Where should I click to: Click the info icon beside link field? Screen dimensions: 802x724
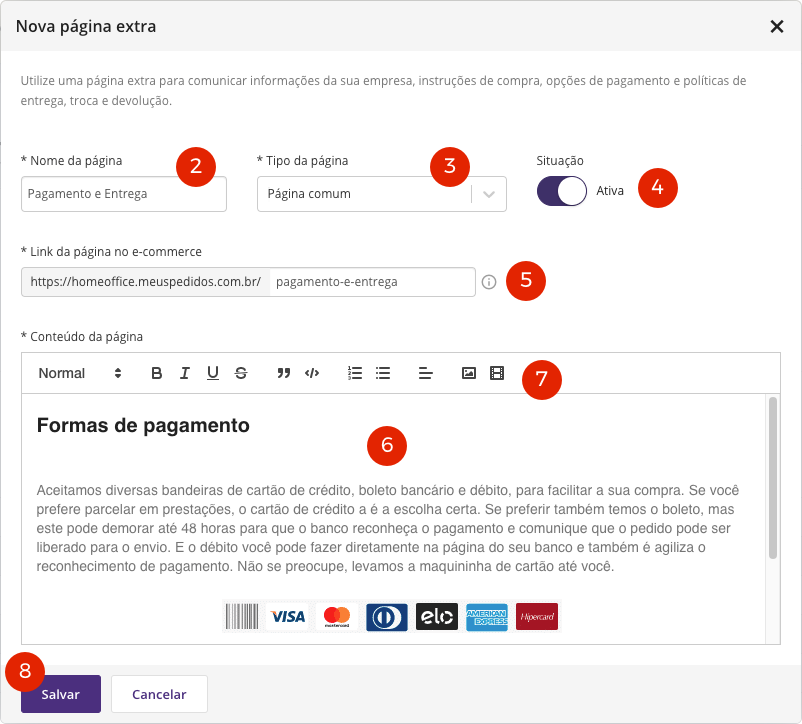[489, 282]
